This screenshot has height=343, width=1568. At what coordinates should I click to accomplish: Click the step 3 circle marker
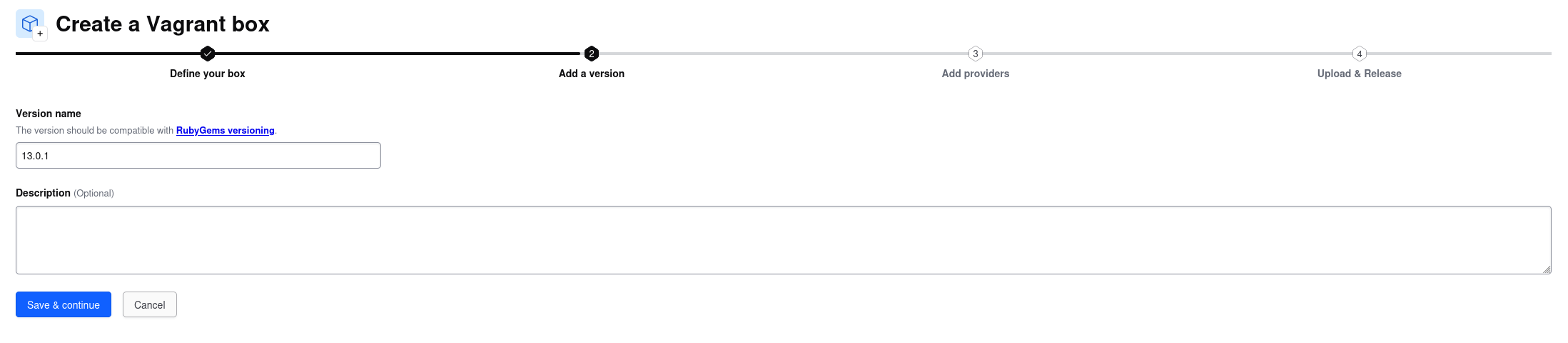click(x=976, y=54)
